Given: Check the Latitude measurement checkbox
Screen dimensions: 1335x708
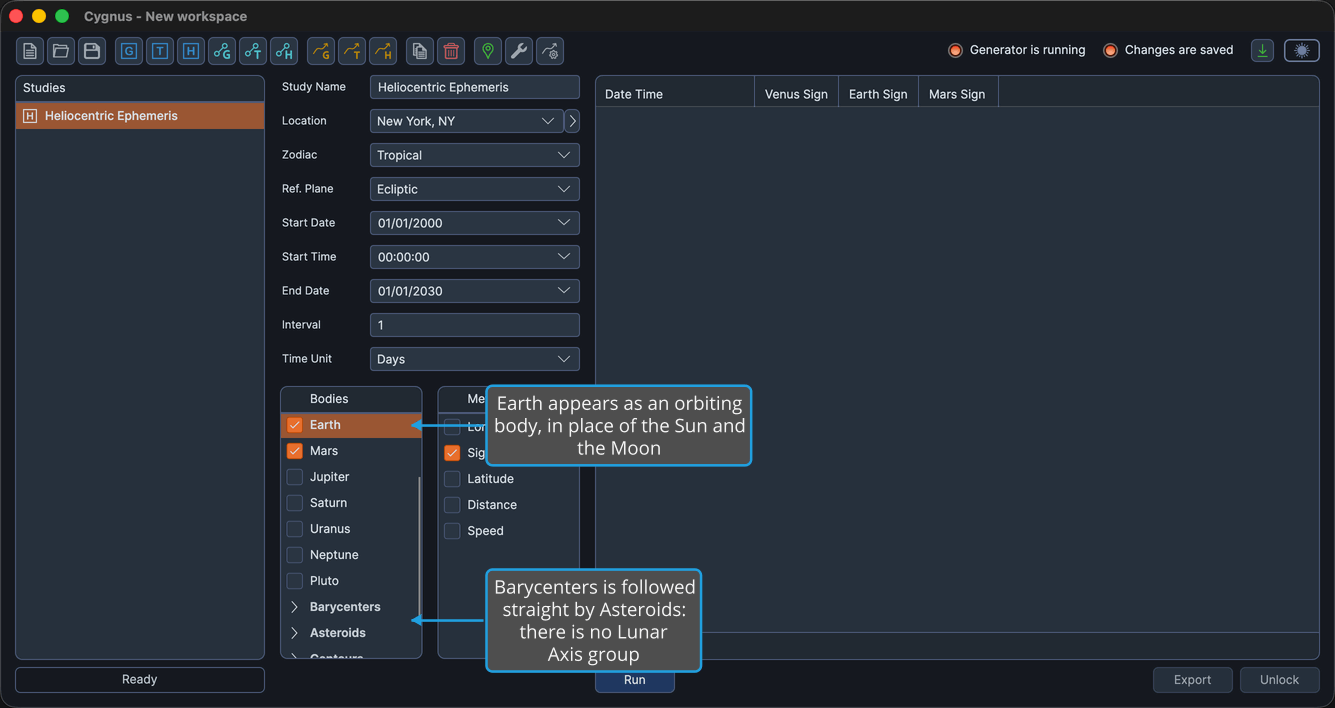Looking at the screenshot, I should click(452, 479).
